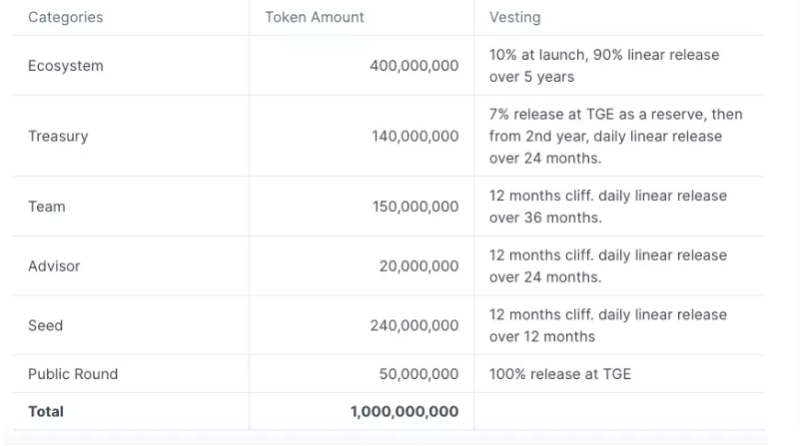Image resolution: width=800 pixels, height=446 pixels.
Task: Select the Advisor row label
Action: tap(54, 266)
